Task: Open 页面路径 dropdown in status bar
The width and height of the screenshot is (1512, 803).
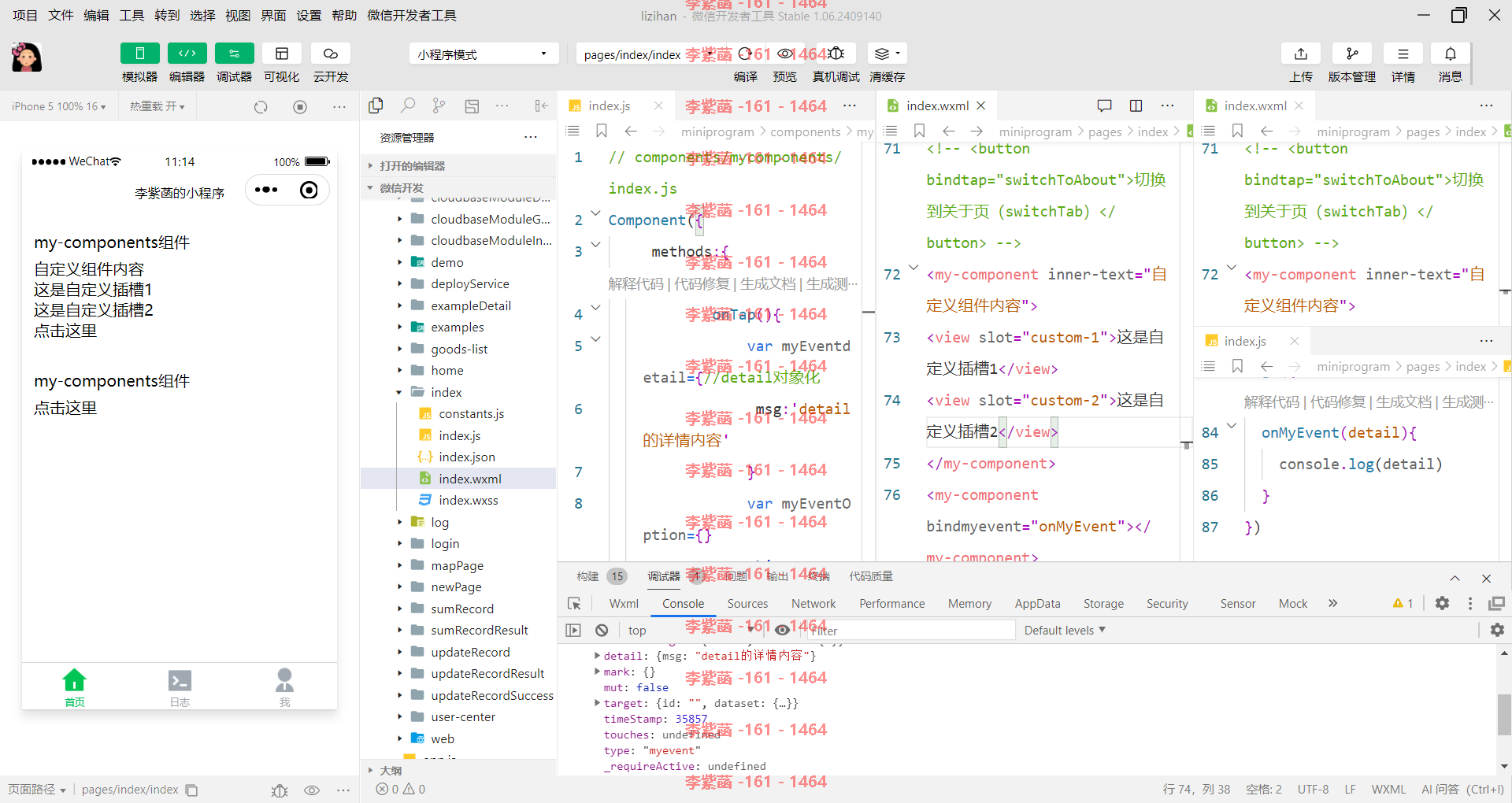Action: 36,789
